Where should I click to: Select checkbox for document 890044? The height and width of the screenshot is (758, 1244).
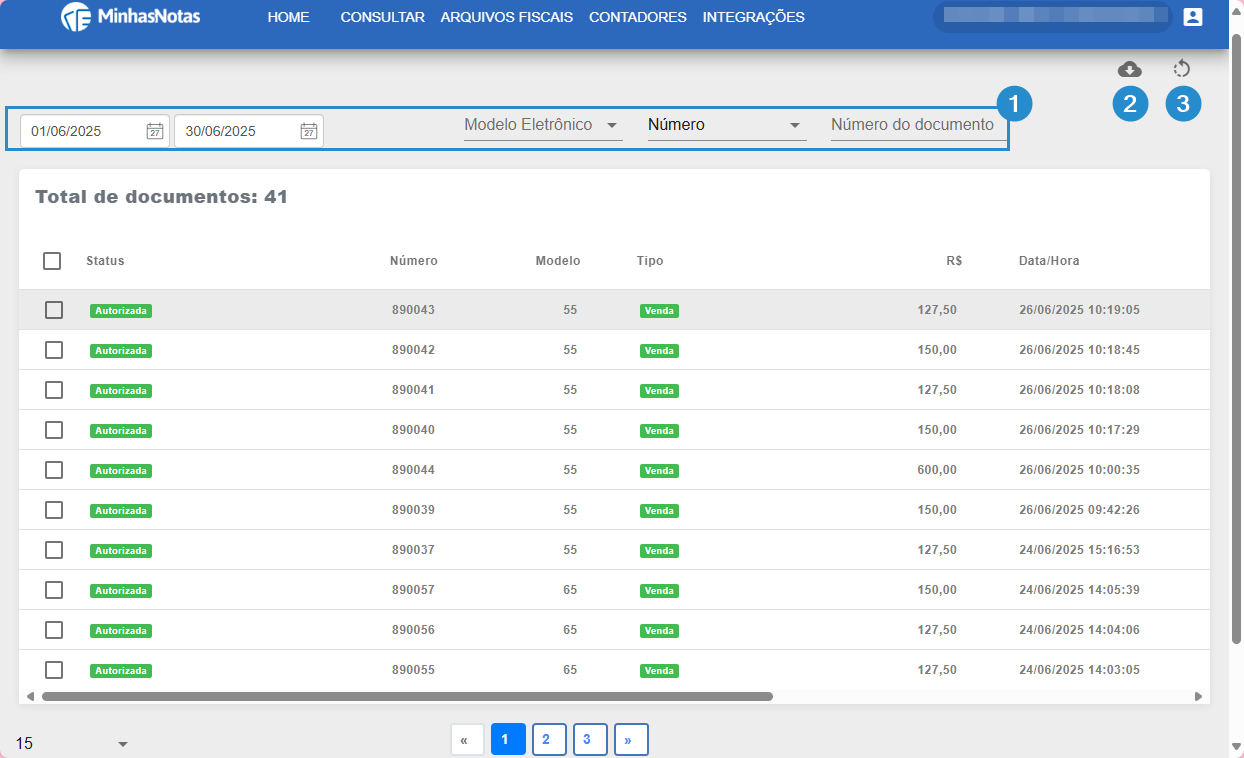[54, 470]
